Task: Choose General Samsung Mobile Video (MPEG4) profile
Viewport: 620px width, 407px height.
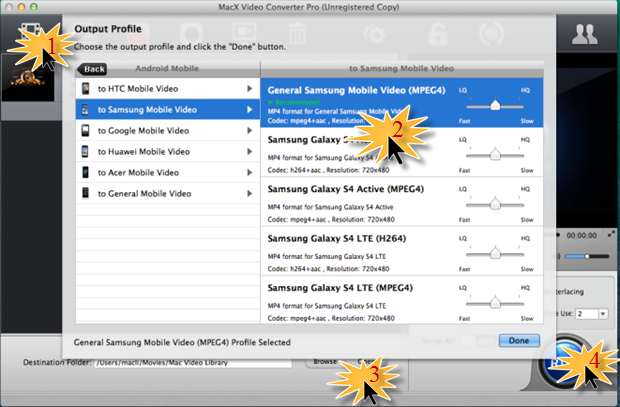Action: pyautogui.click(x=402, y=103)
